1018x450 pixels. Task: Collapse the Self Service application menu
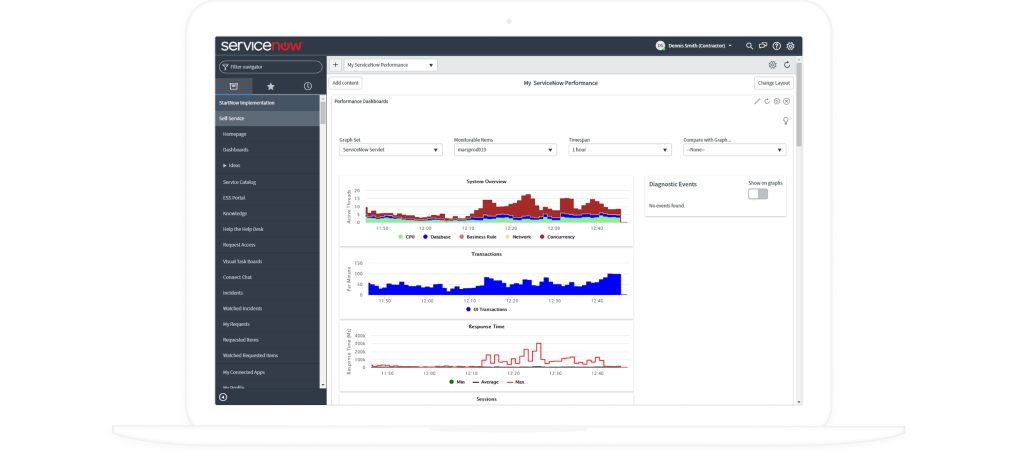click(267, 119)
